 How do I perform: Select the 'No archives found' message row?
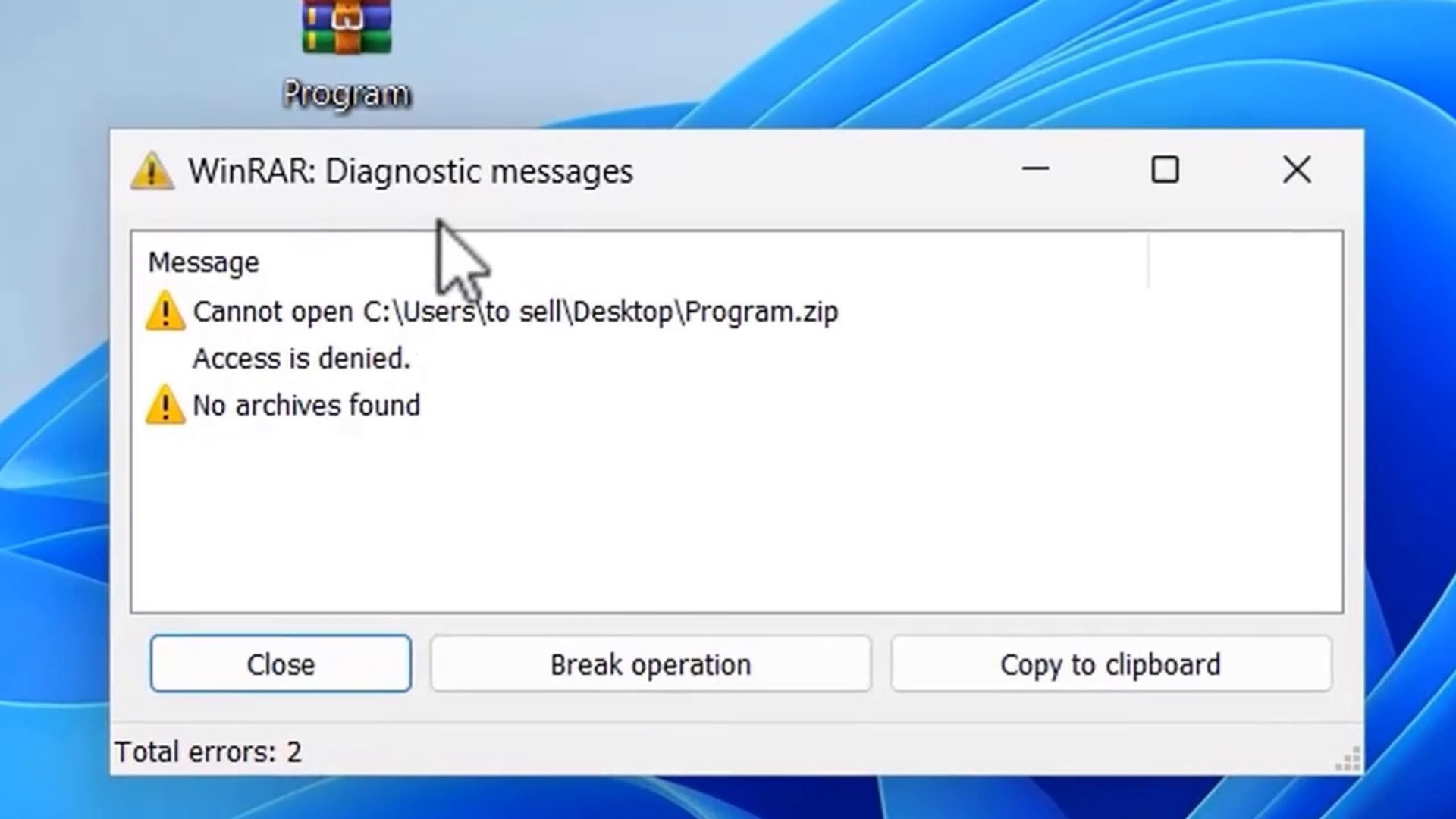pos(306,406)
